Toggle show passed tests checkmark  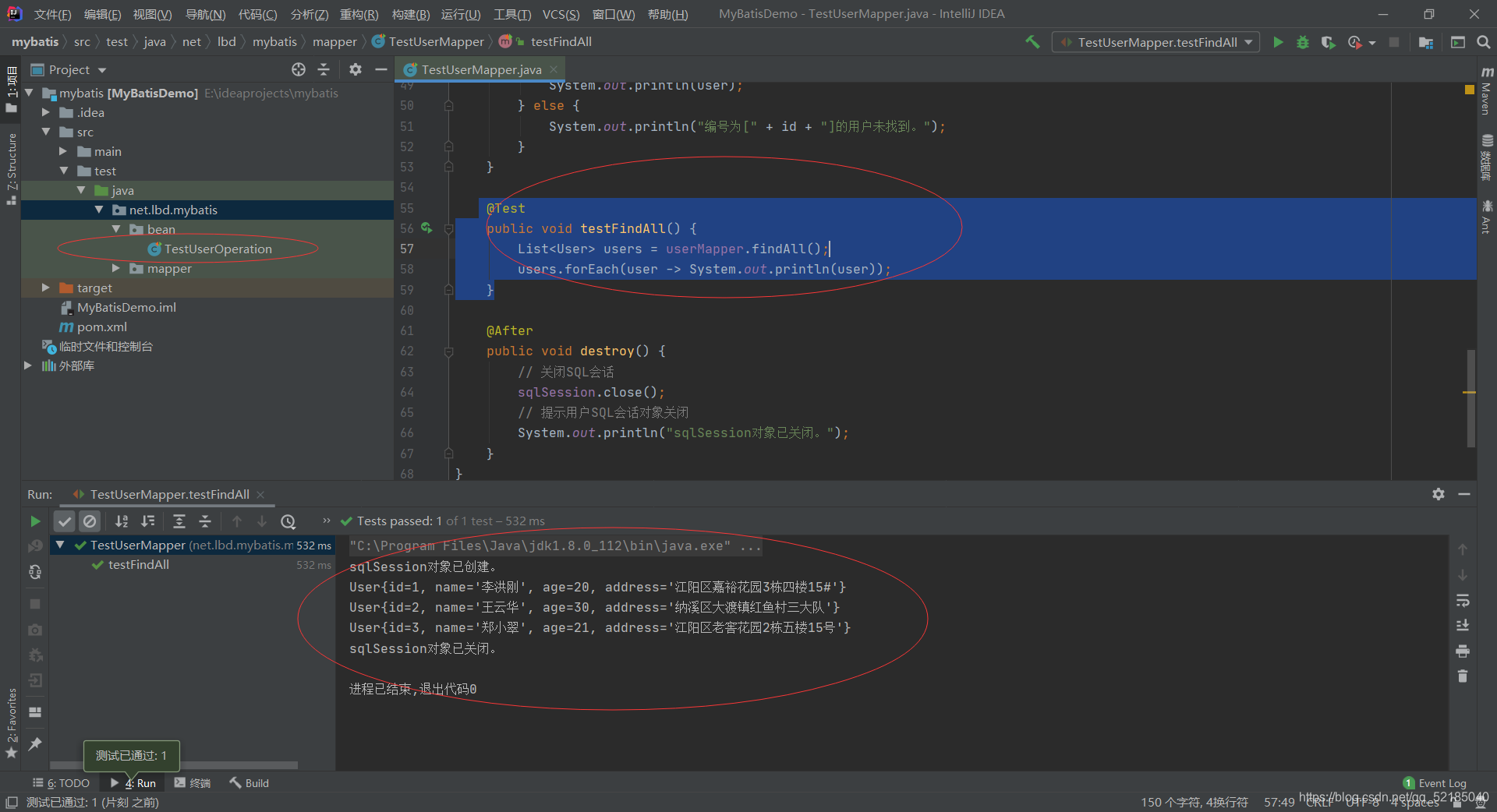pos(65,521)
